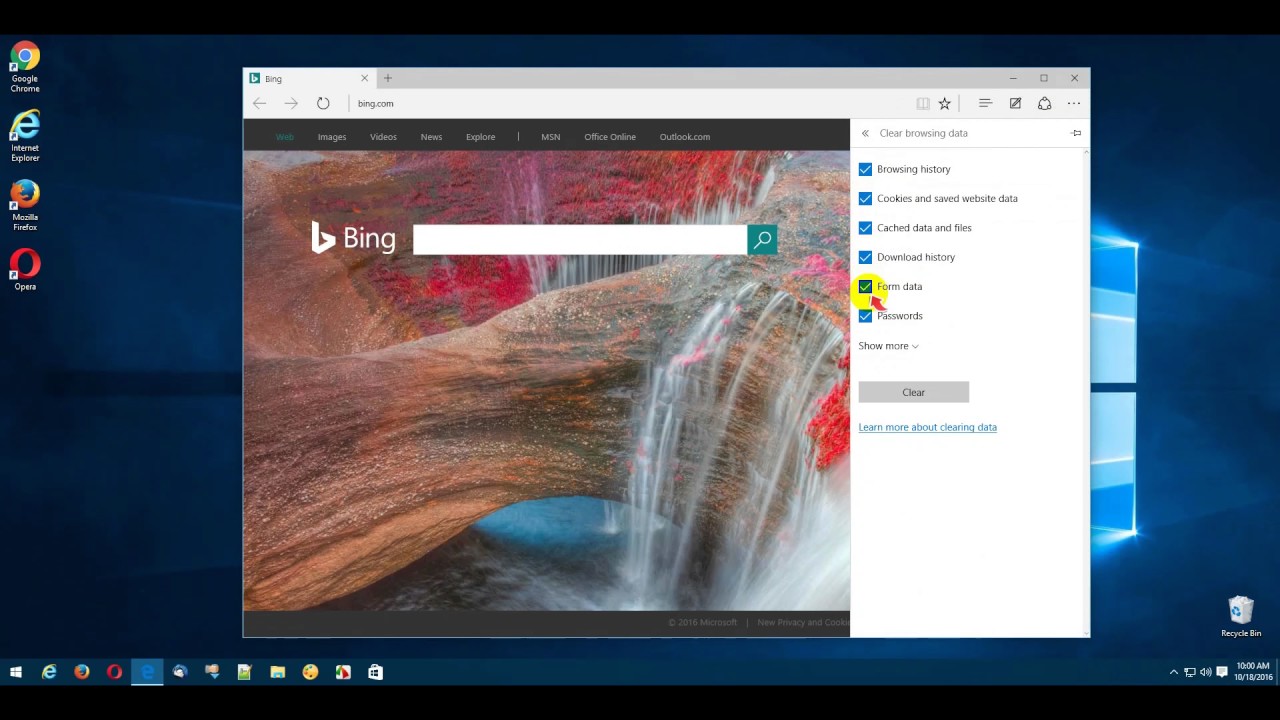Uncheck Cached data and files

tap(865, 228)
